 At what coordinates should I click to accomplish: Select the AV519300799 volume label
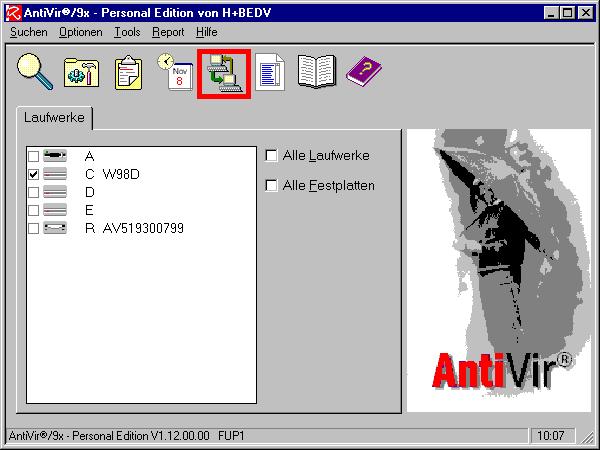[x=143, y=228]
